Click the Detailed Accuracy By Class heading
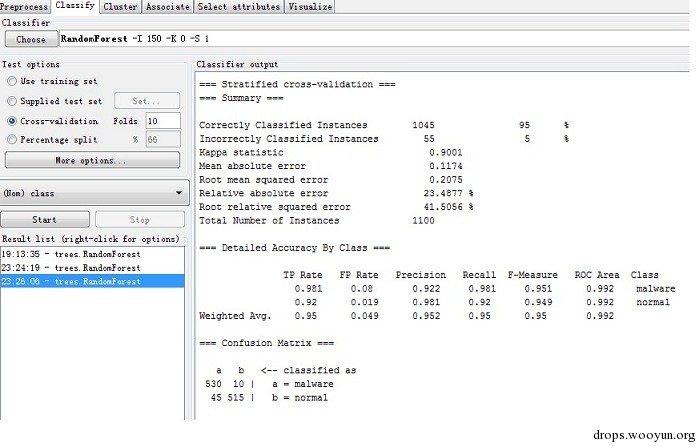Image resolution: width=699 pixels, height=447 pixels. 294,248
